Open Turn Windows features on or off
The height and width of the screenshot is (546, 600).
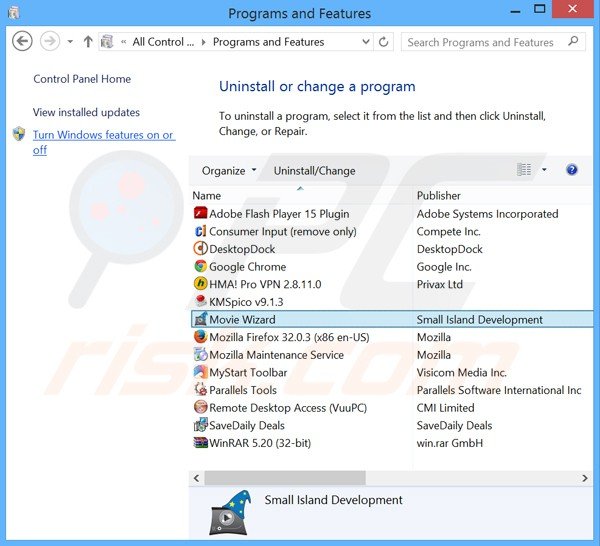pos(104,142)
